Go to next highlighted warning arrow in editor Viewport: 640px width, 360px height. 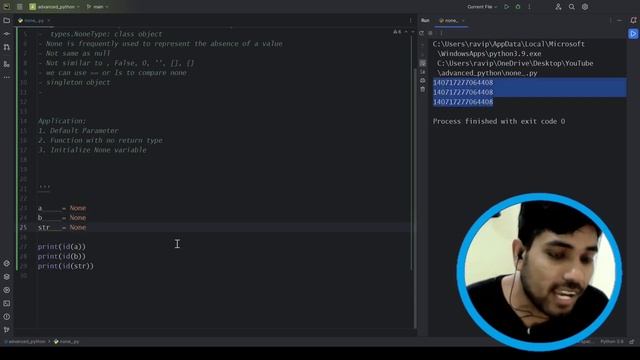pyautogui.click(x=413, y=32)
